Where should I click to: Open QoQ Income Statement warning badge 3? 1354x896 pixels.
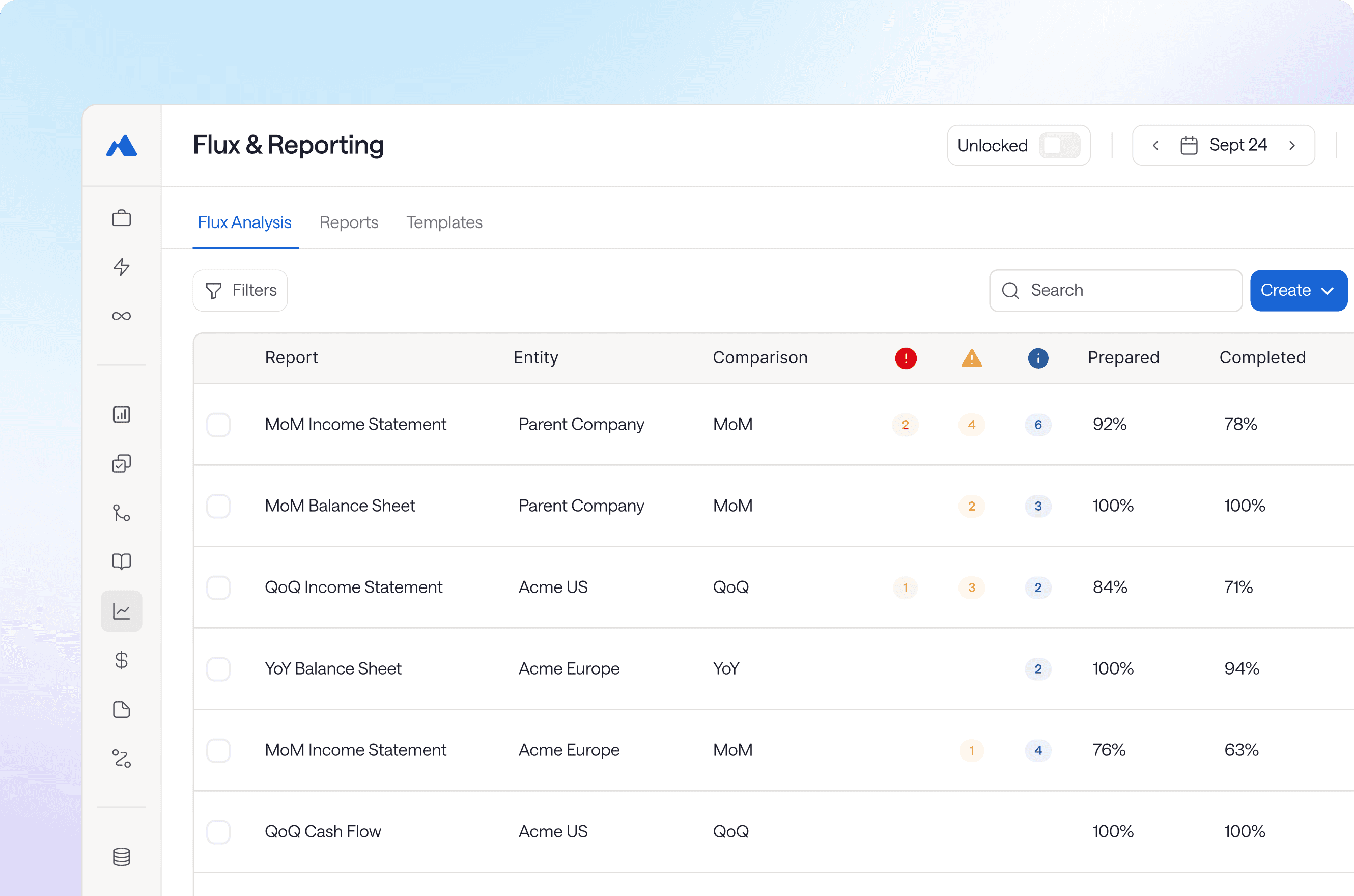coord(972,587)
